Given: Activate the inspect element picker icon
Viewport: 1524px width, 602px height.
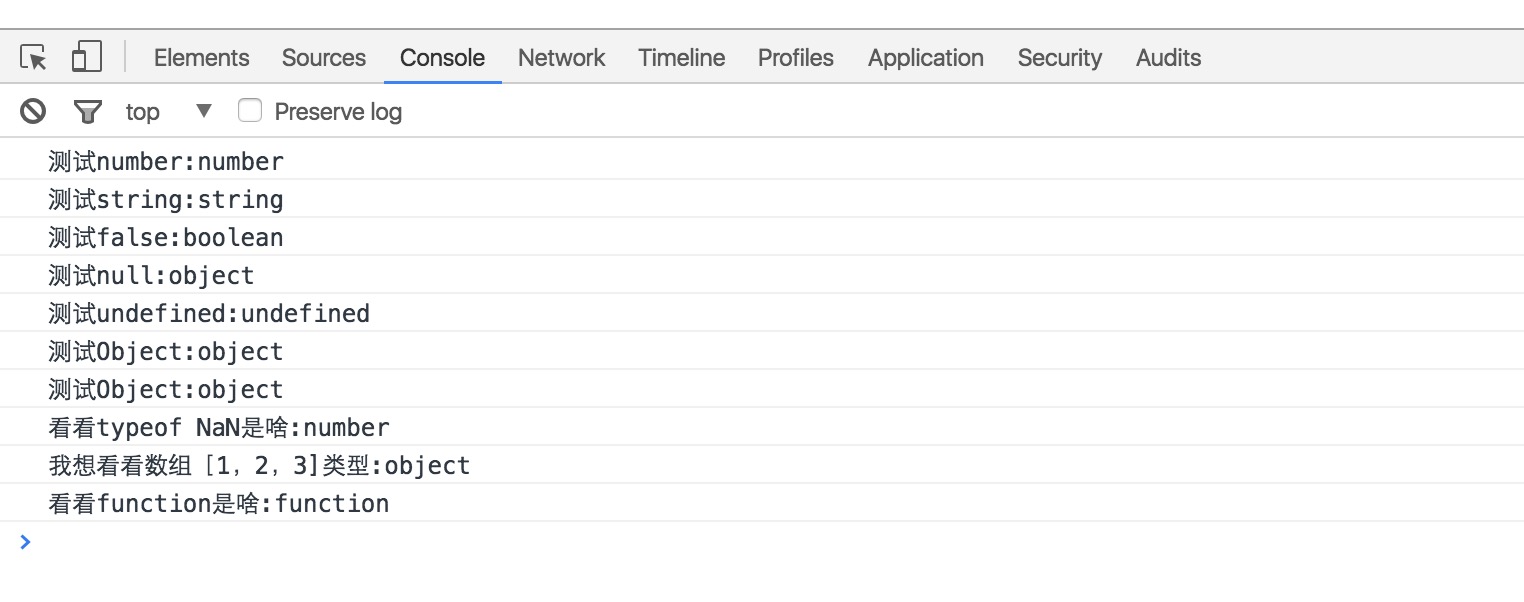Looking at the screenshot, I should (34, 58).
